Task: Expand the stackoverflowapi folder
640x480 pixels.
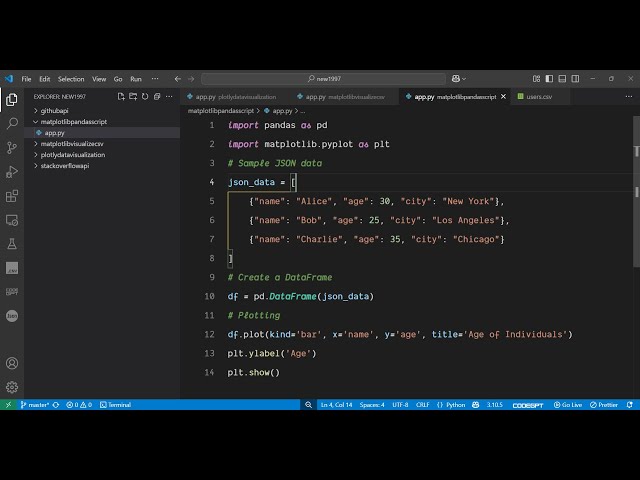Action: [64, 166]
